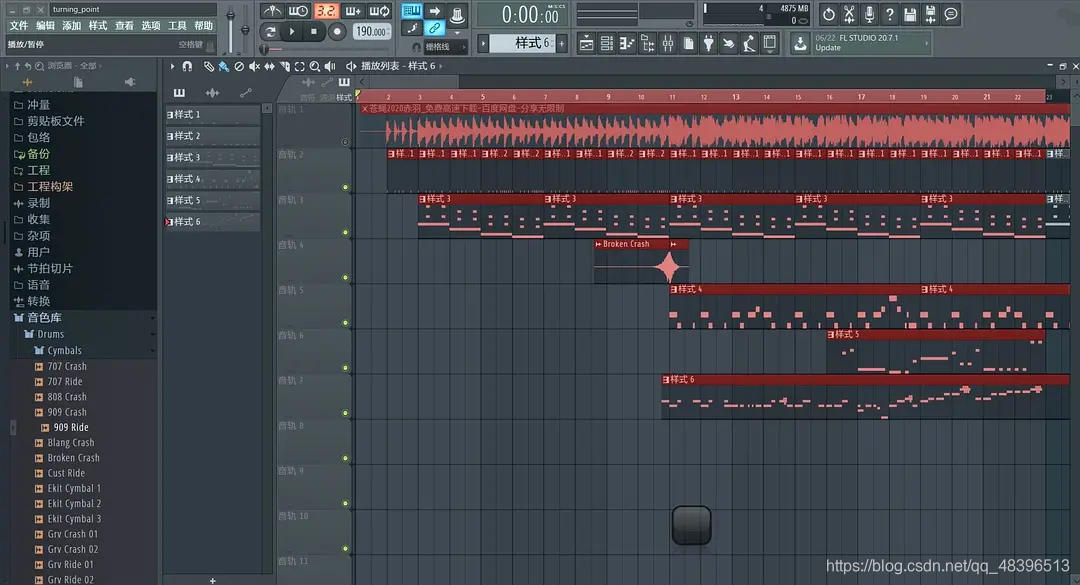Switch pattern/song mode button
Image resolution: width=1080 pixels, height=585 pixels.
[270, 32]
